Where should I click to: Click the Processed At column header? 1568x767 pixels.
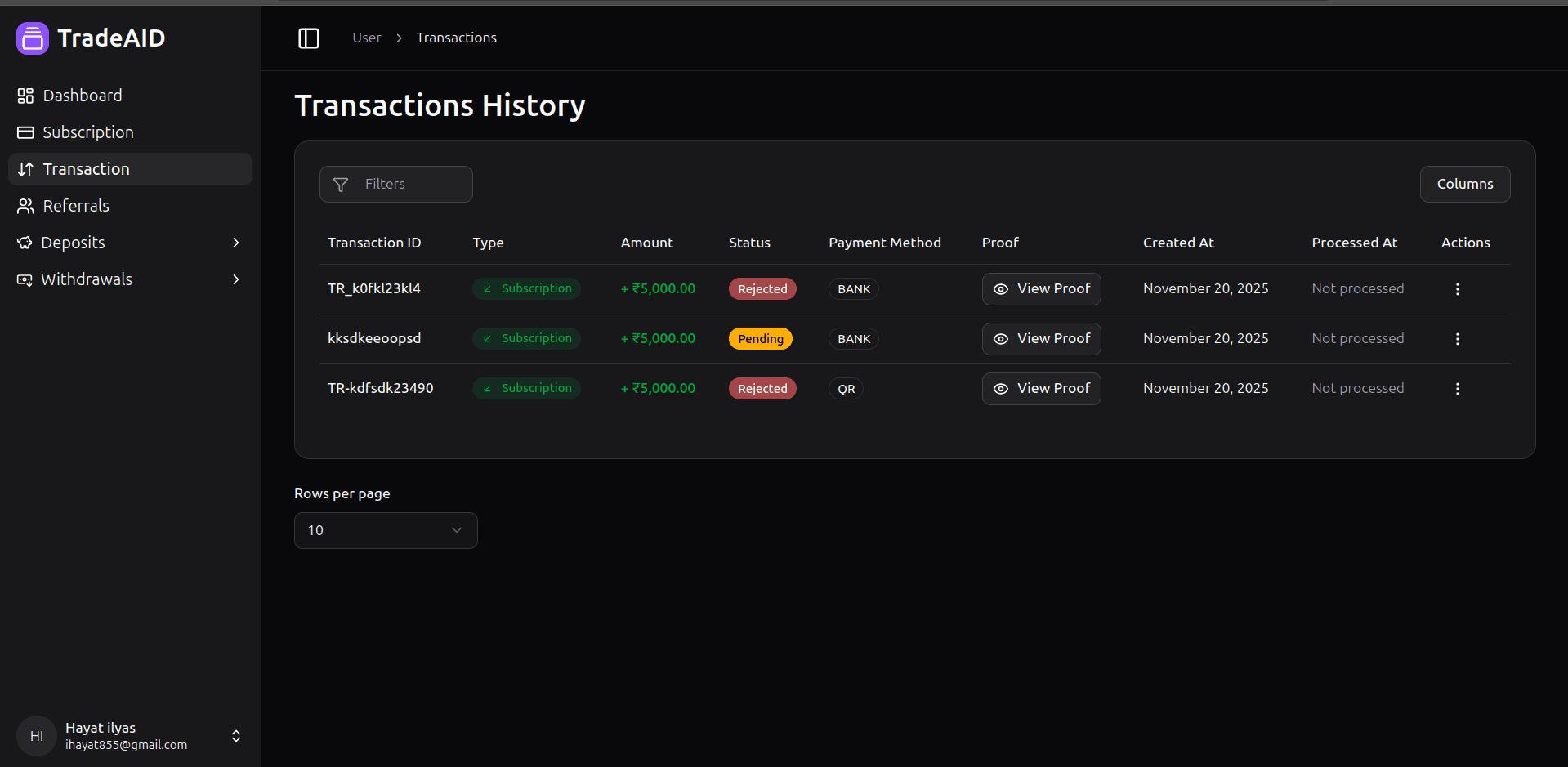(x=1355, y=243)
